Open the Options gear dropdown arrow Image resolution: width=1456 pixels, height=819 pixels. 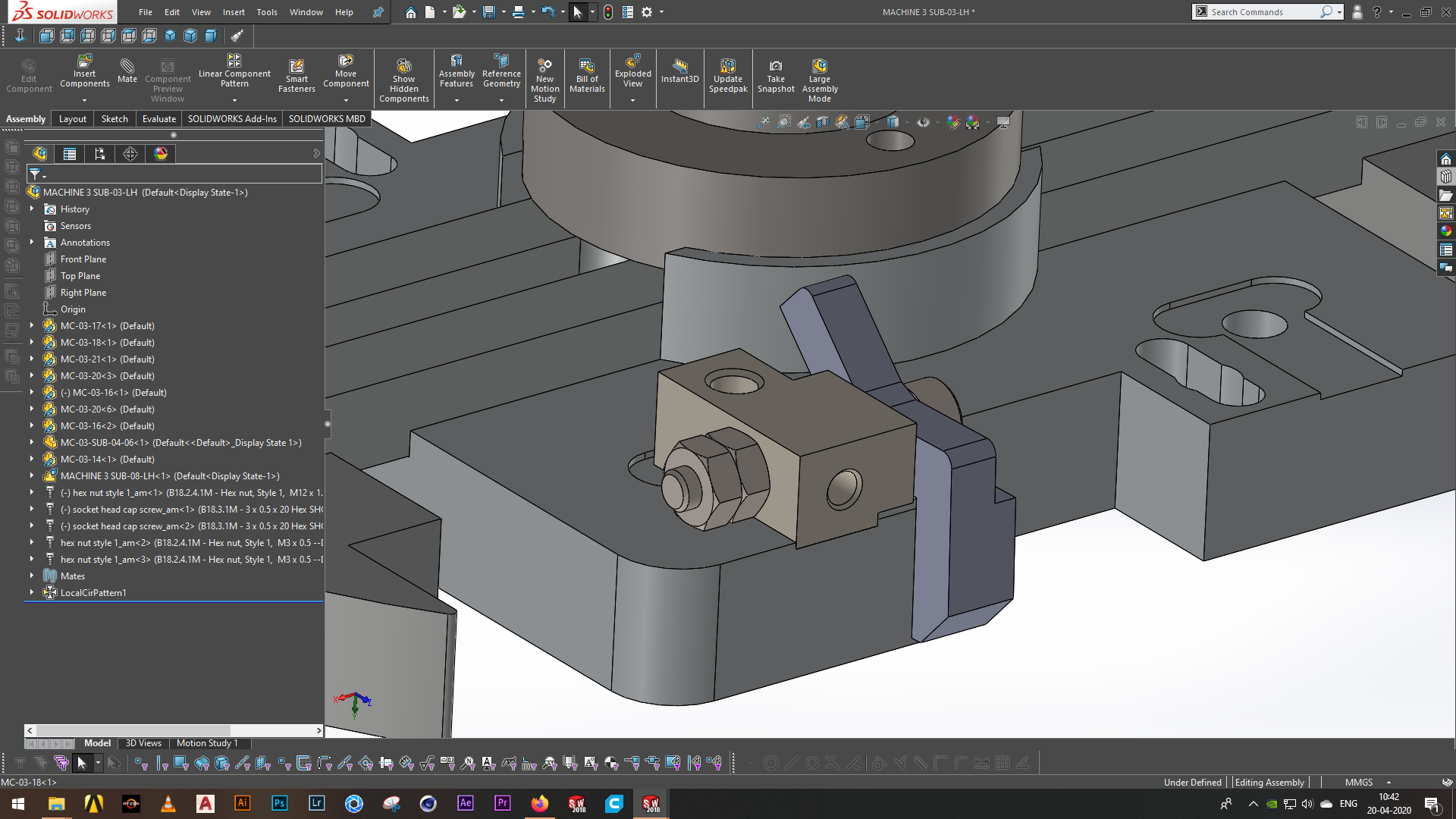(x=662, y=12)
